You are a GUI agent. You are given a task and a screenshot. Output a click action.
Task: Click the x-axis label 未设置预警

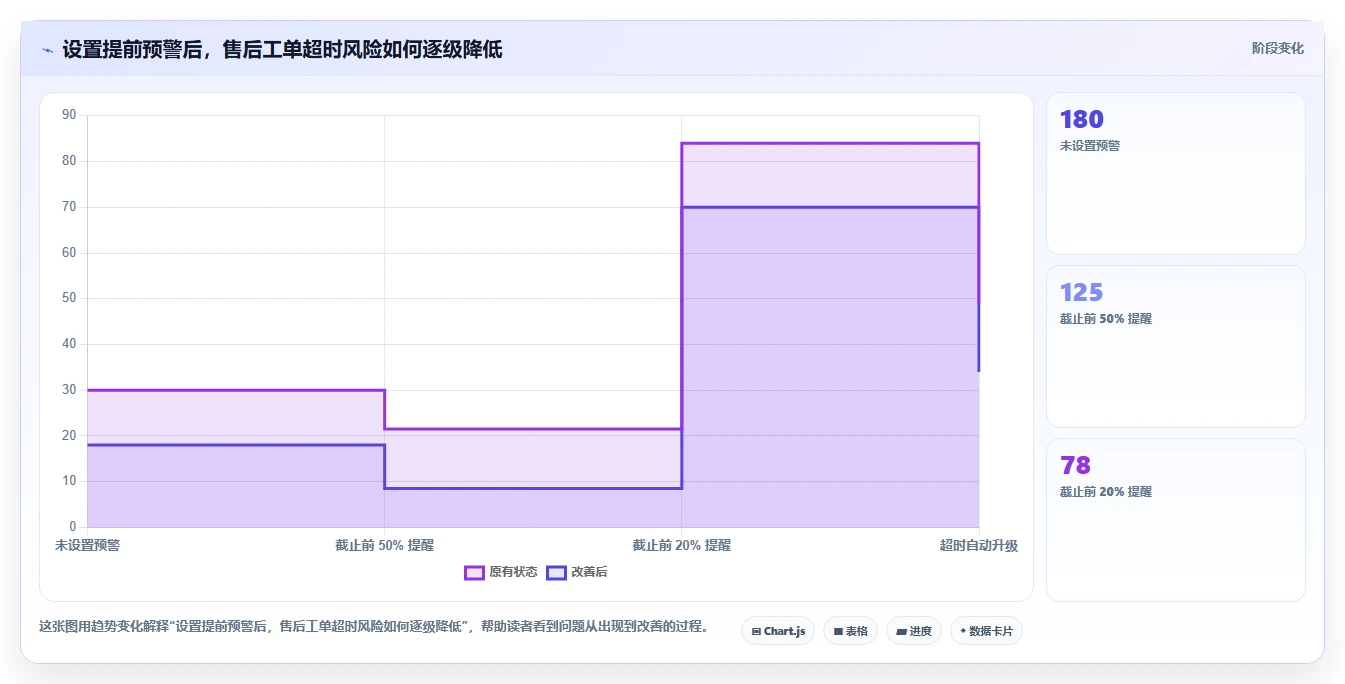(x=87, y=545)
